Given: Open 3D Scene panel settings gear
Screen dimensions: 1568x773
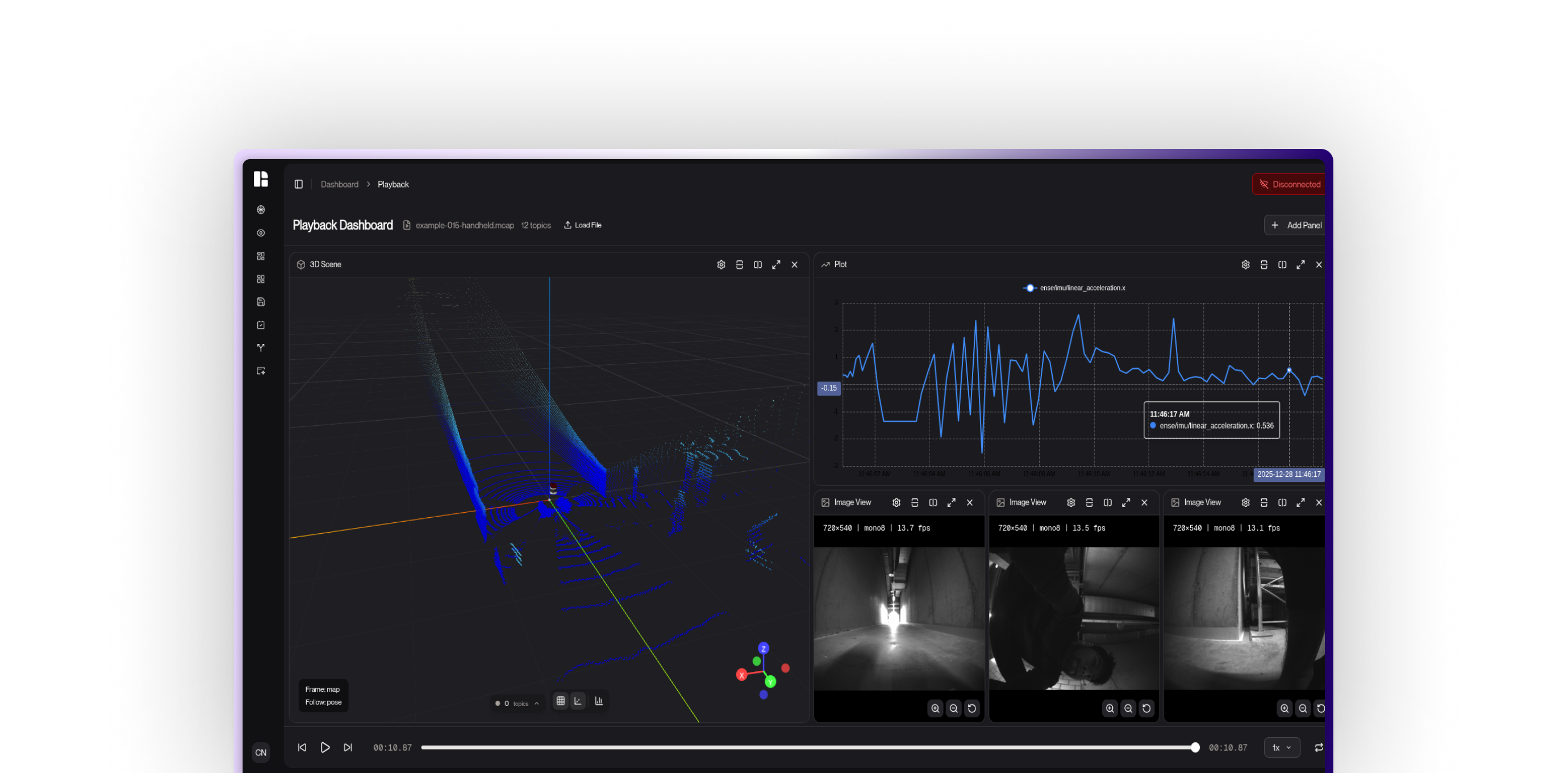Looking at the screenshot, I should 721,265.
